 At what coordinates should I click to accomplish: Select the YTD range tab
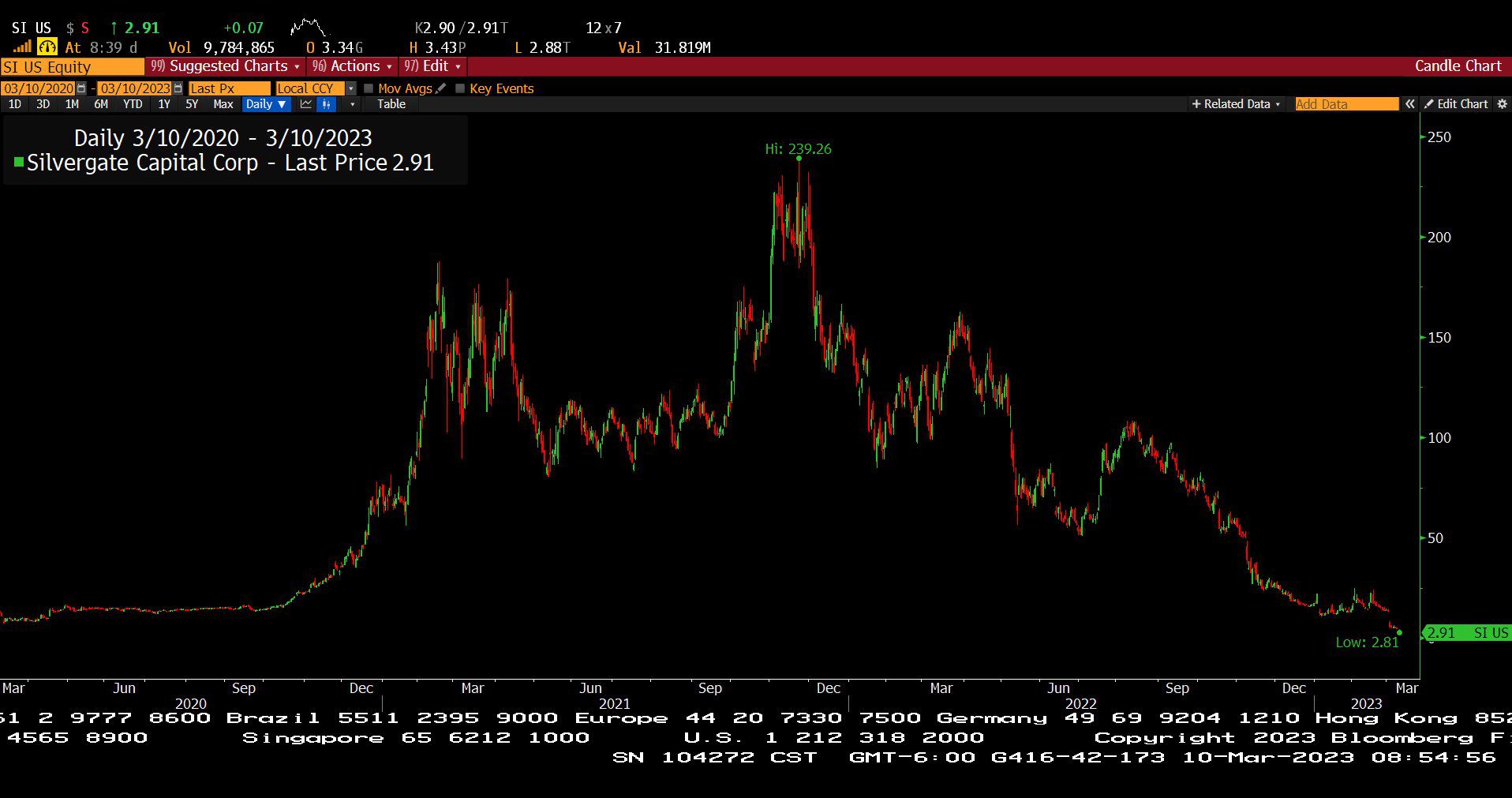pyautogui.click(x=133, y=104)
